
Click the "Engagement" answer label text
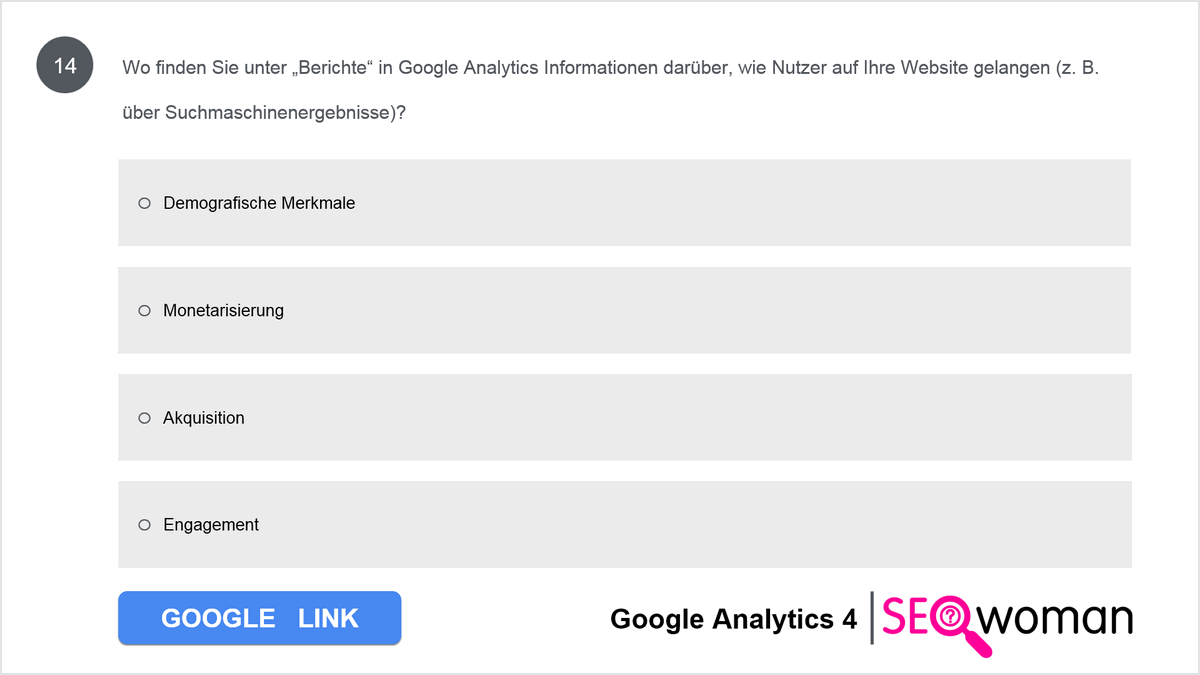pyautogui.click(x=211, y=525)
